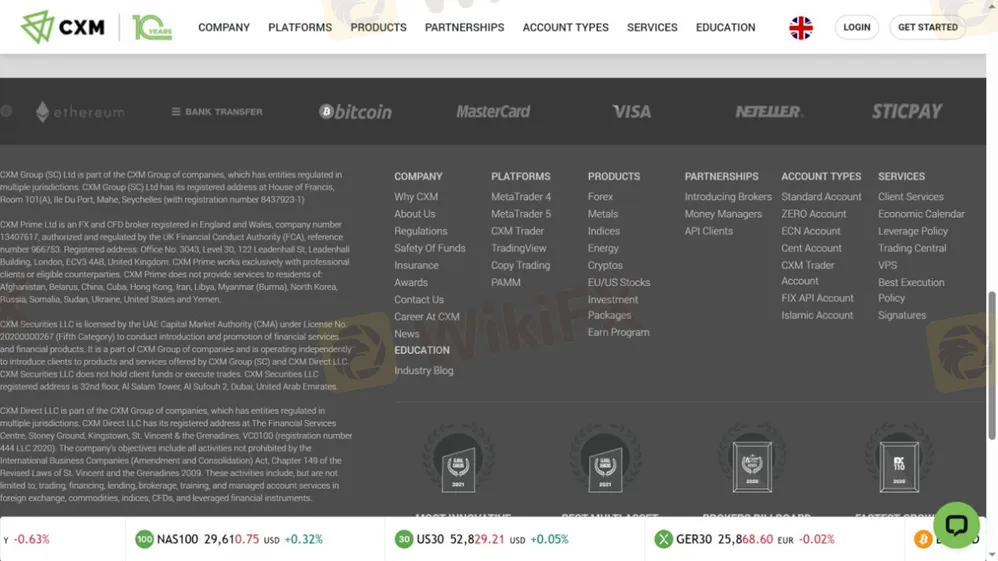Open the Introducing Brokers link
Image resolution: width=998 pixels, height=561 pixels.
coord(728,197)
